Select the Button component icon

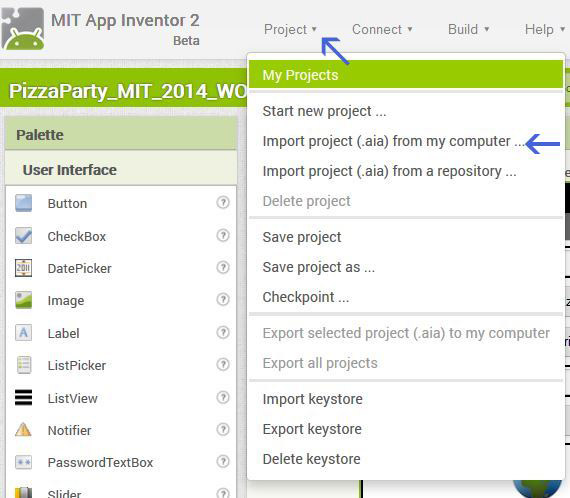point(23,203)
